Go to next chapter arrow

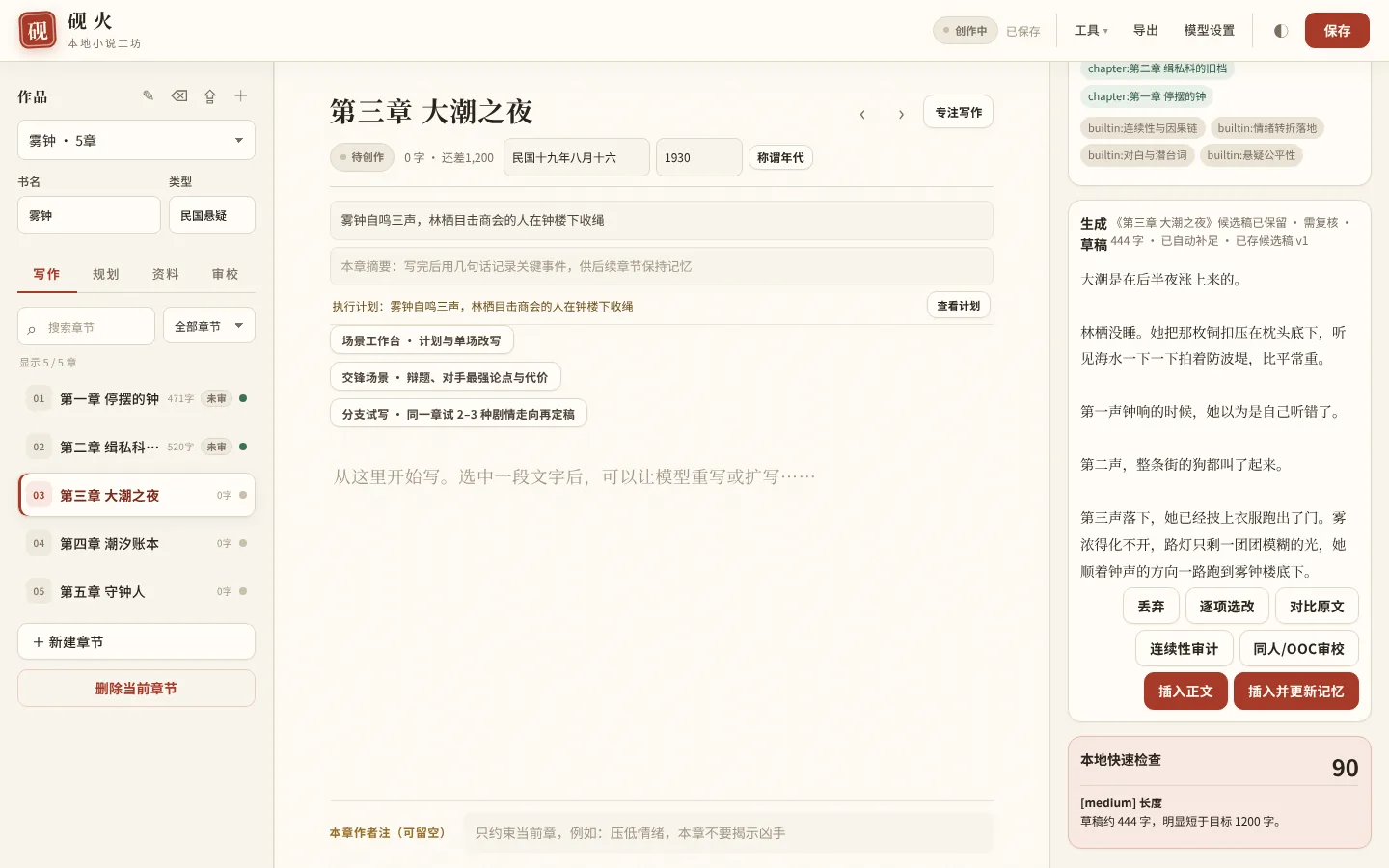(x=901, y=114)
